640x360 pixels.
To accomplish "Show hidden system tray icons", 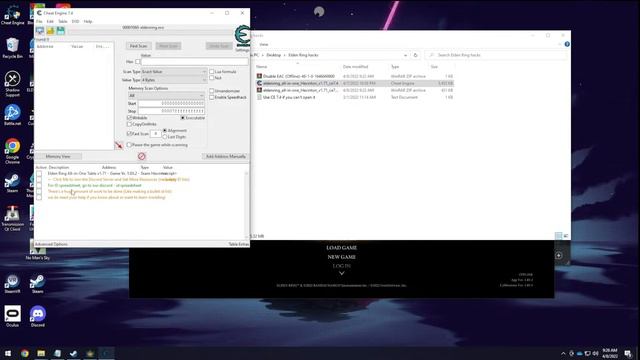I will click(x=563, y=353).
